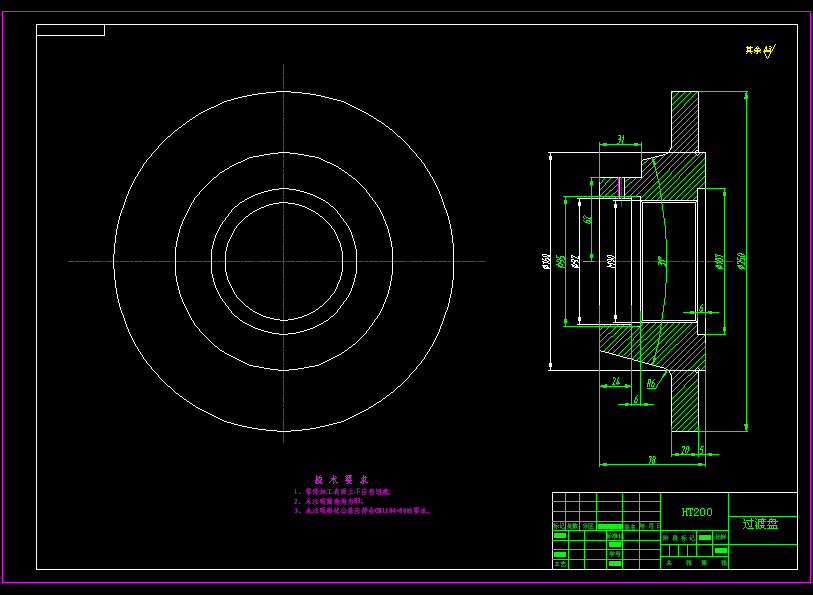Click the 5 dimension beside the 20 dimension

click(702, 450)
